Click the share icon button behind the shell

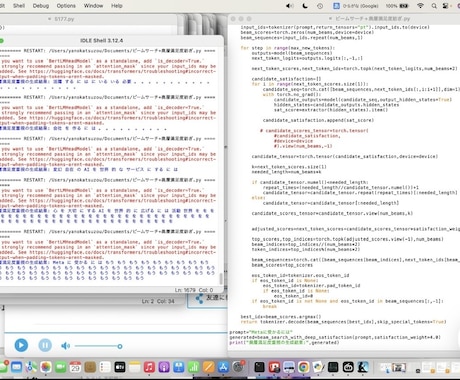(199, 298)
